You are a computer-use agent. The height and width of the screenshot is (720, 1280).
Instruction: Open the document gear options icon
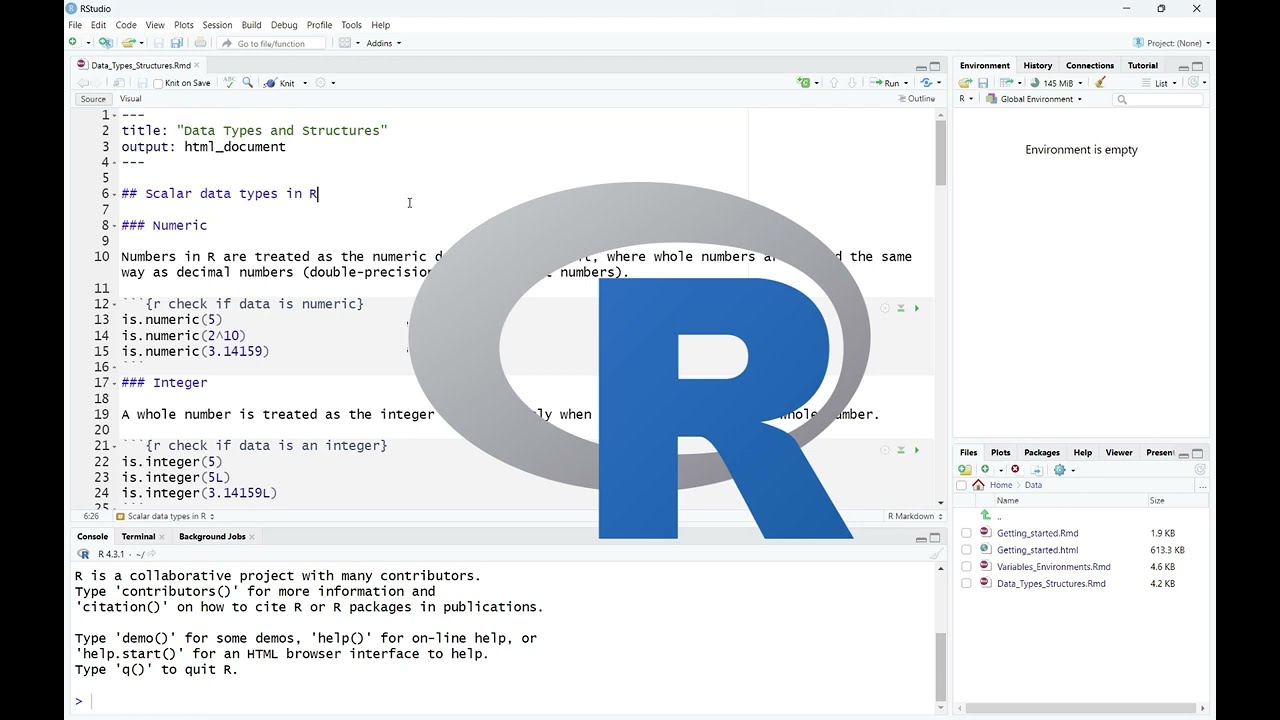[x=321, y=83]
